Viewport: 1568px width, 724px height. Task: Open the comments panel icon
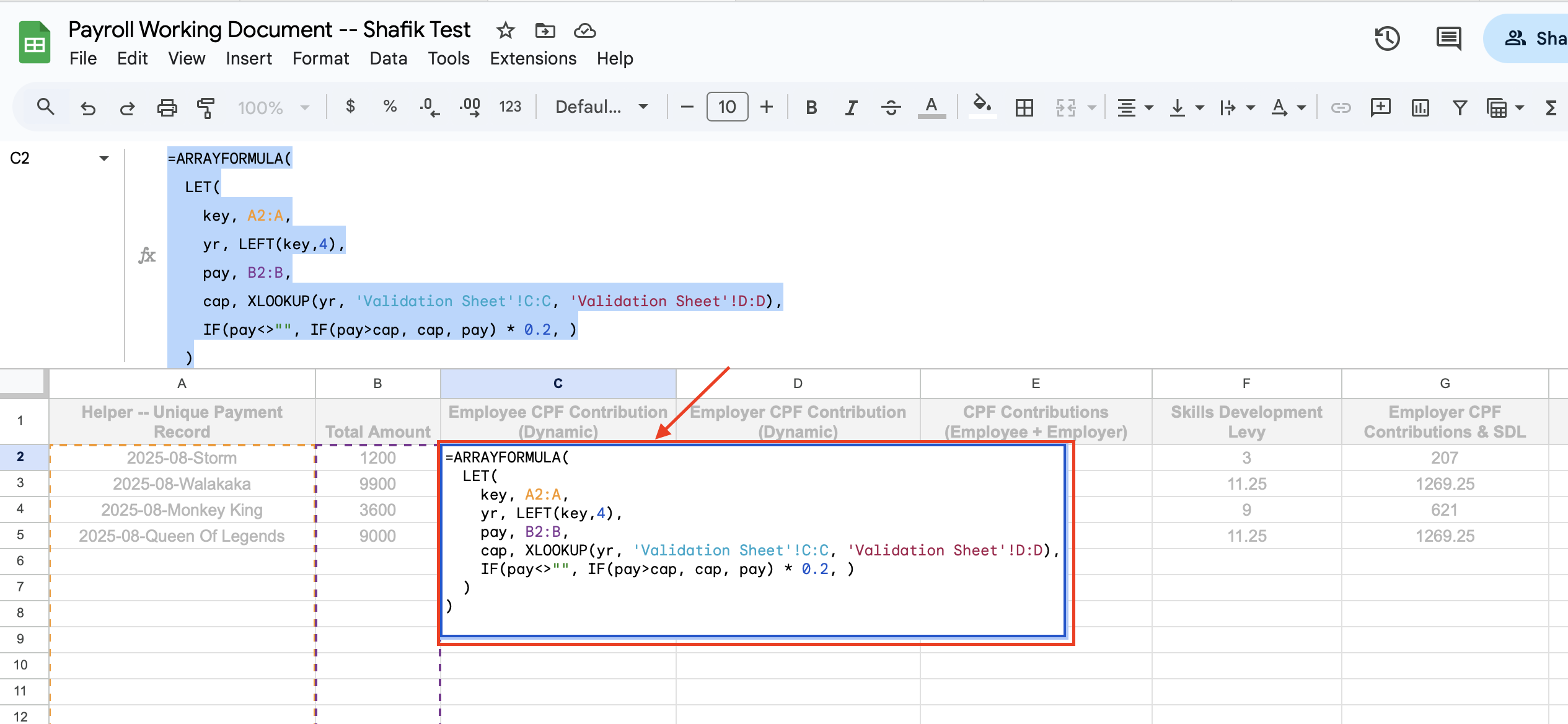tap(1448, 38)
